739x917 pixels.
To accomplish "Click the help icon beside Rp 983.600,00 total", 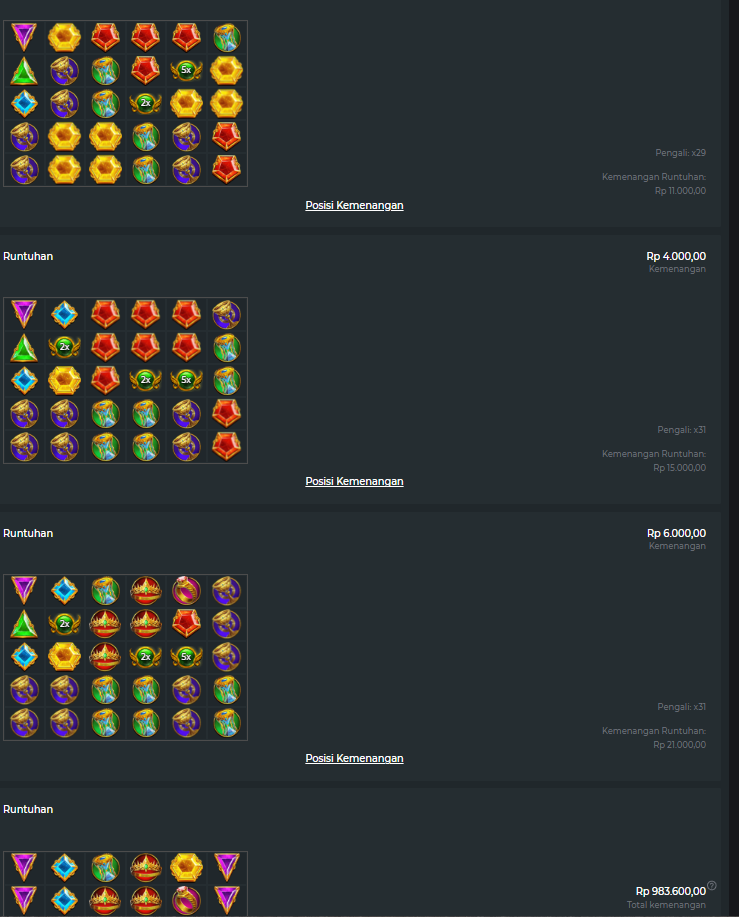I will tap(712, 885).
